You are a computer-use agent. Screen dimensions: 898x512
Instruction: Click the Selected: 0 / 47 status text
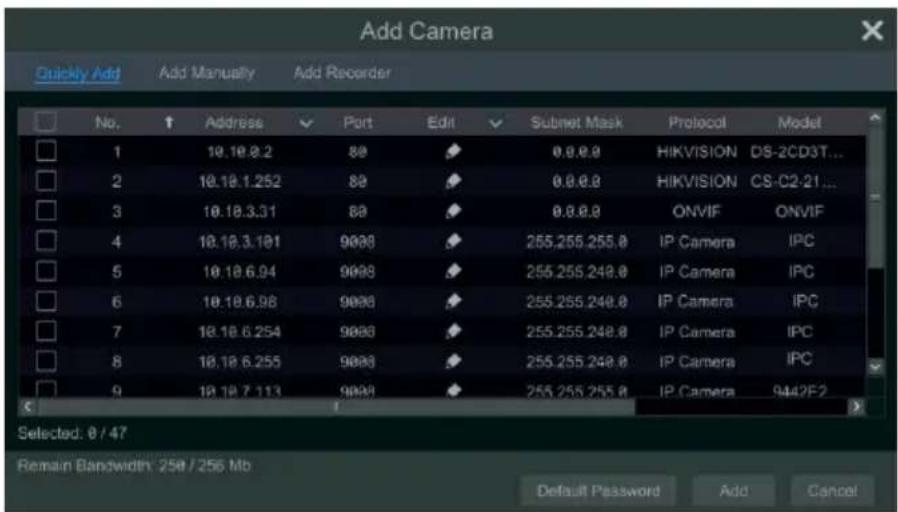point(72,433)
